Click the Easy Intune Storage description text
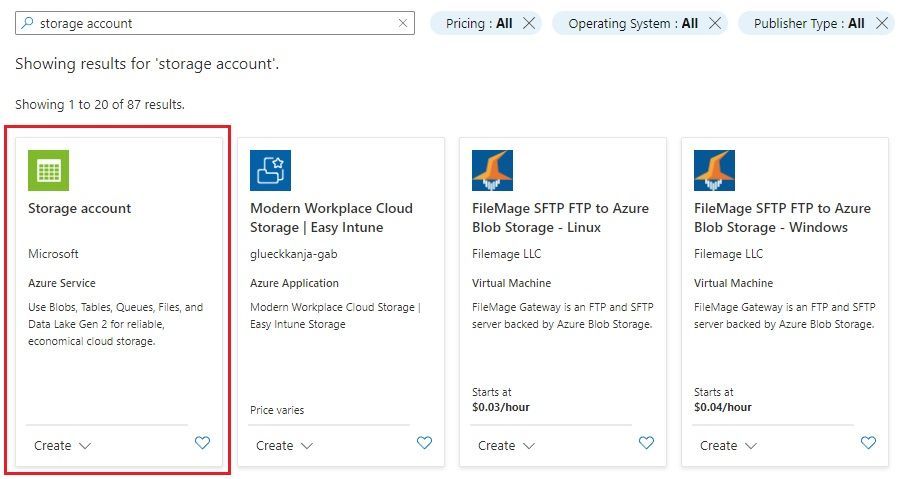This screenshot has width=898, height=479. pos(336,315)
